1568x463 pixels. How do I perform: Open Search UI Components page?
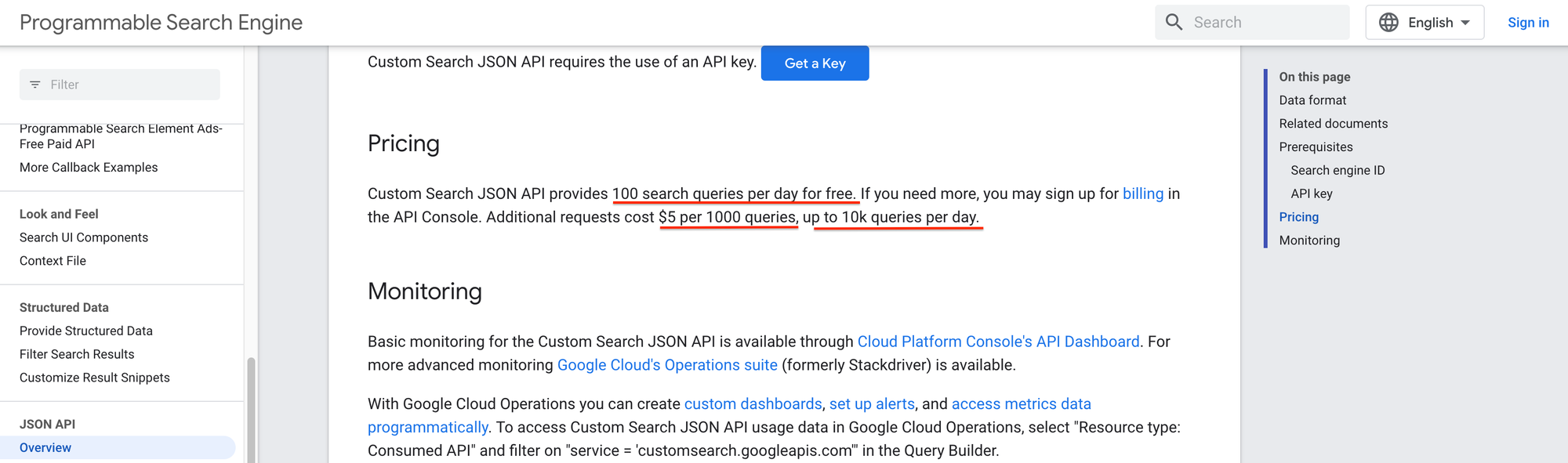[84, 237]
